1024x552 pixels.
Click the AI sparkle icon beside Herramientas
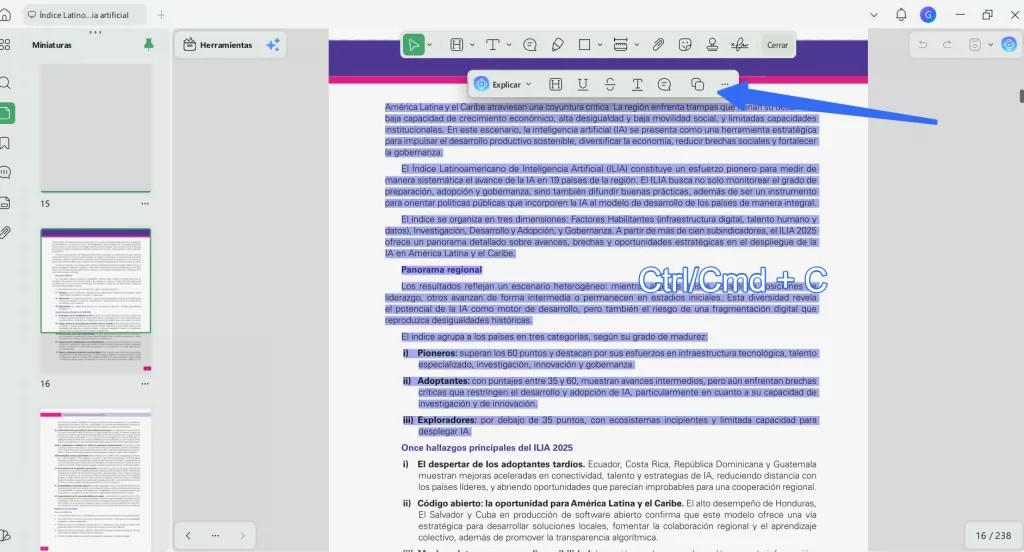pos(273,44)
